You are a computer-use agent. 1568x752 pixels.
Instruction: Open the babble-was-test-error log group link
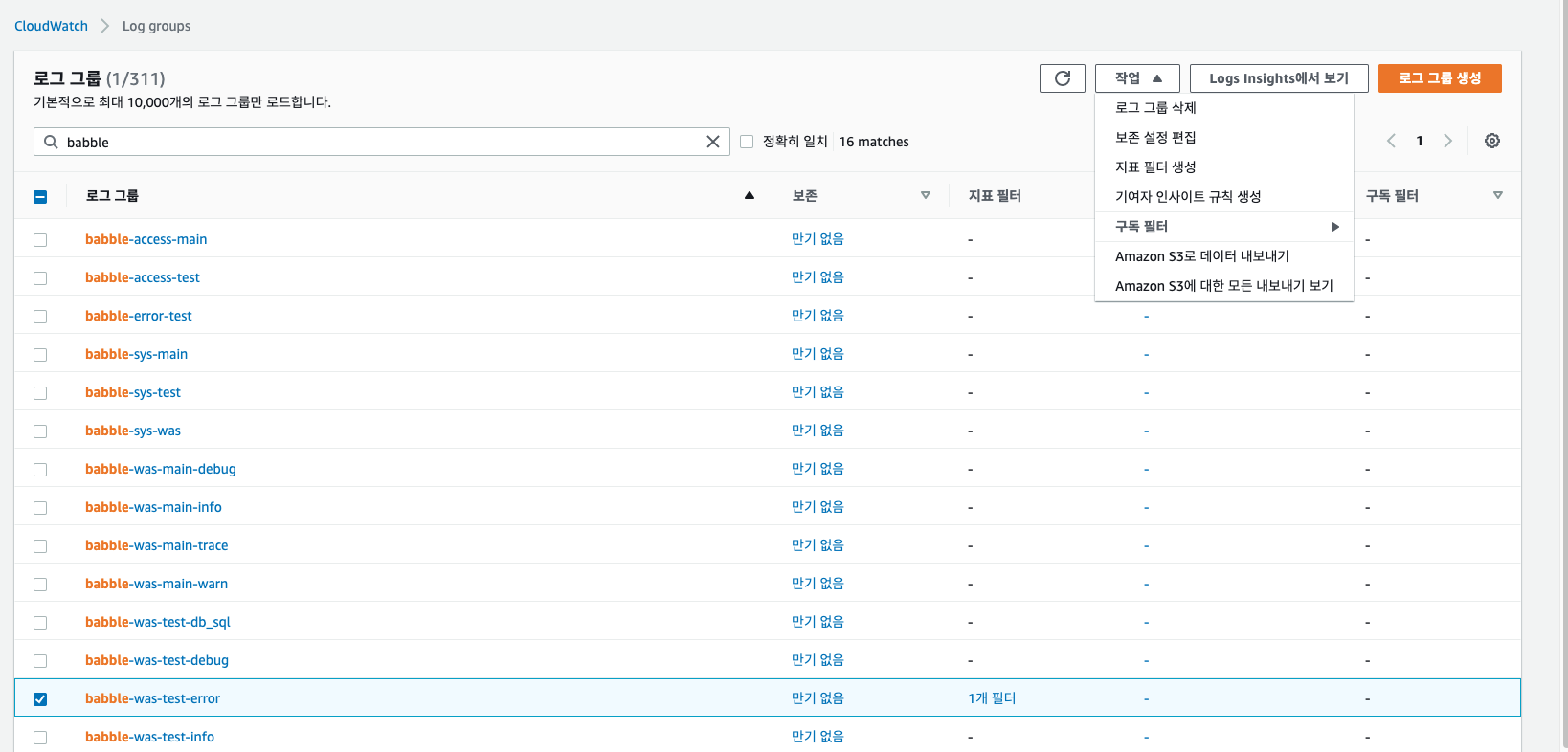point(152,698)
